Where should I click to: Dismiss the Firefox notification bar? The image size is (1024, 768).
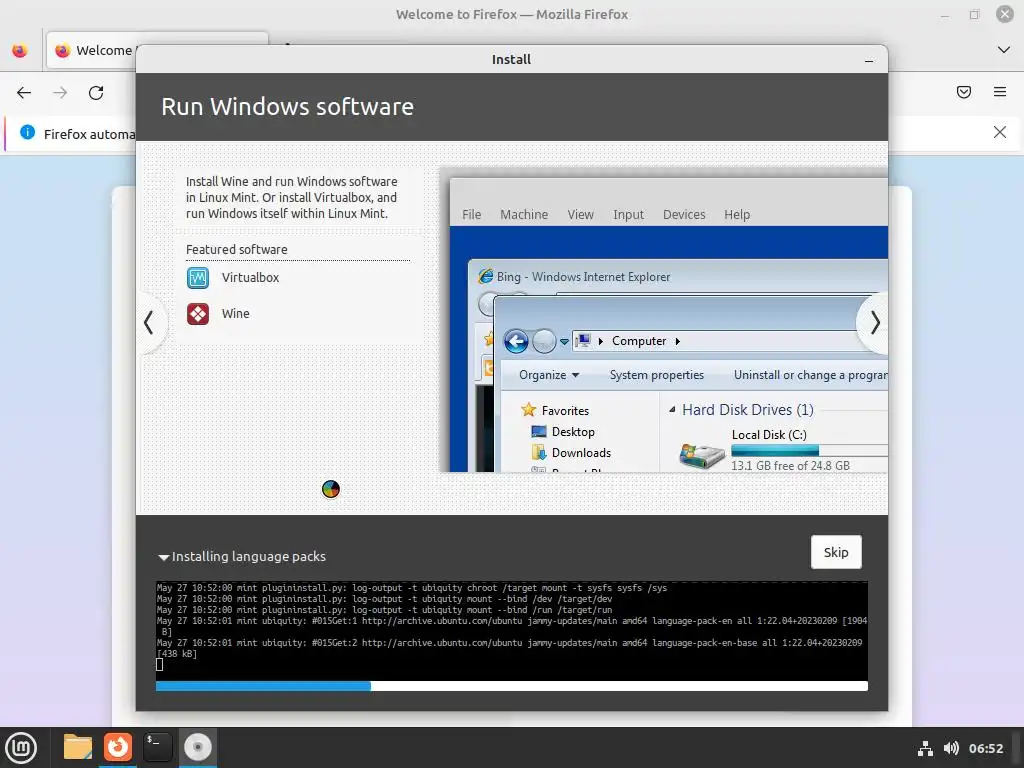[1000, 133]
